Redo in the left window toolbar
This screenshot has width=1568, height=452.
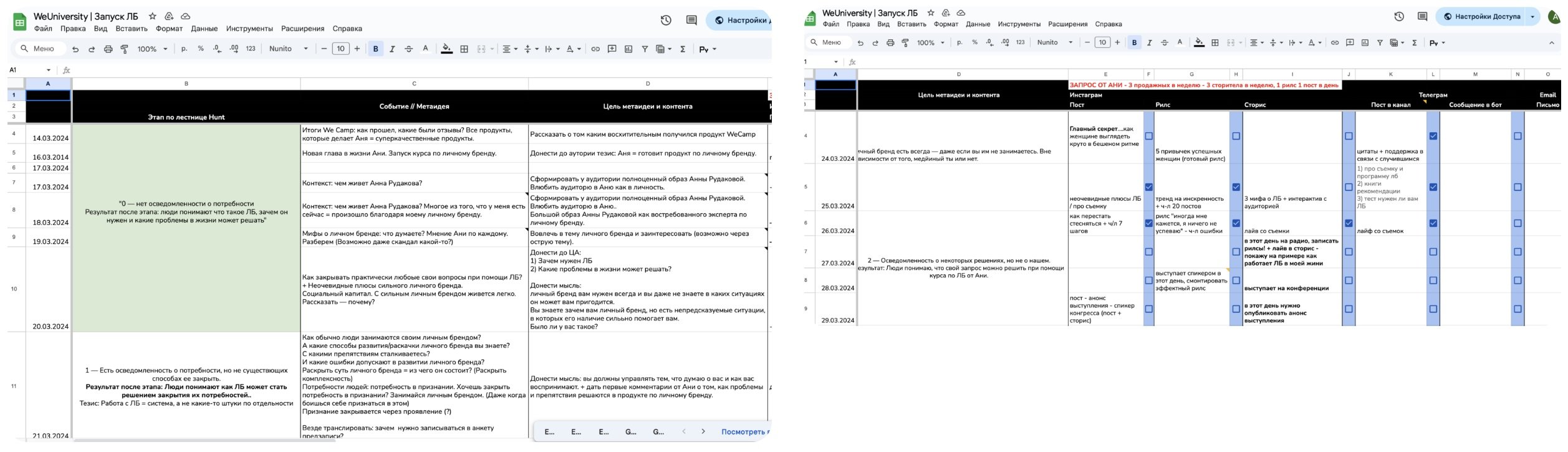92,49
